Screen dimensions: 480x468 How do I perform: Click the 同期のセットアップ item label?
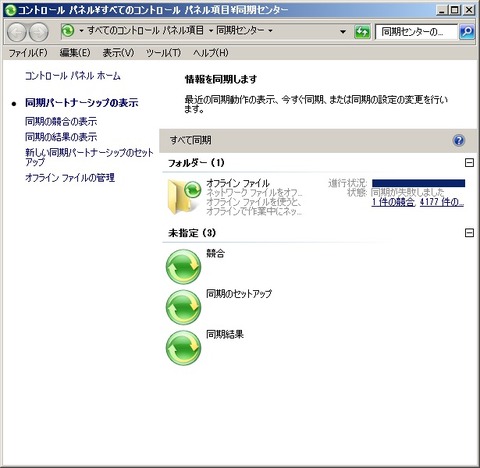click(239, 294)
